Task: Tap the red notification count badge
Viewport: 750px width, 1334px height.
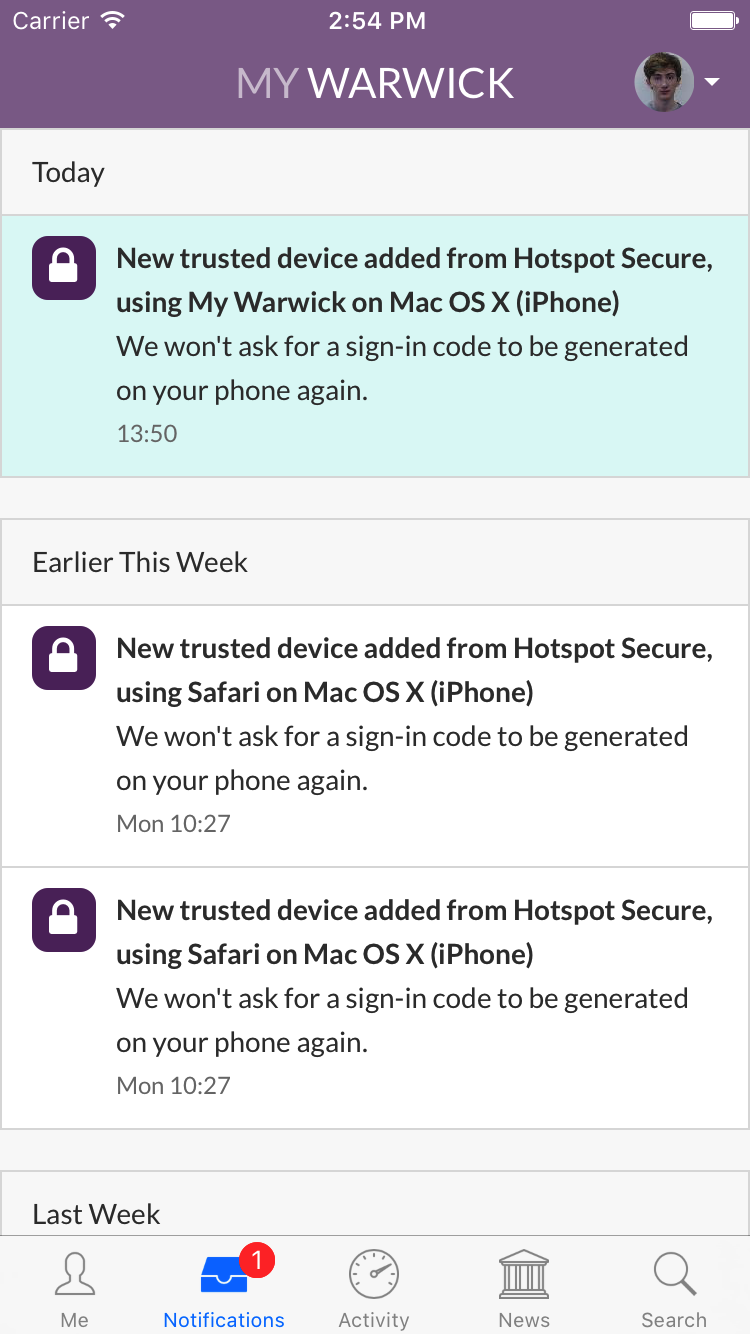Action: (257, 1261)
